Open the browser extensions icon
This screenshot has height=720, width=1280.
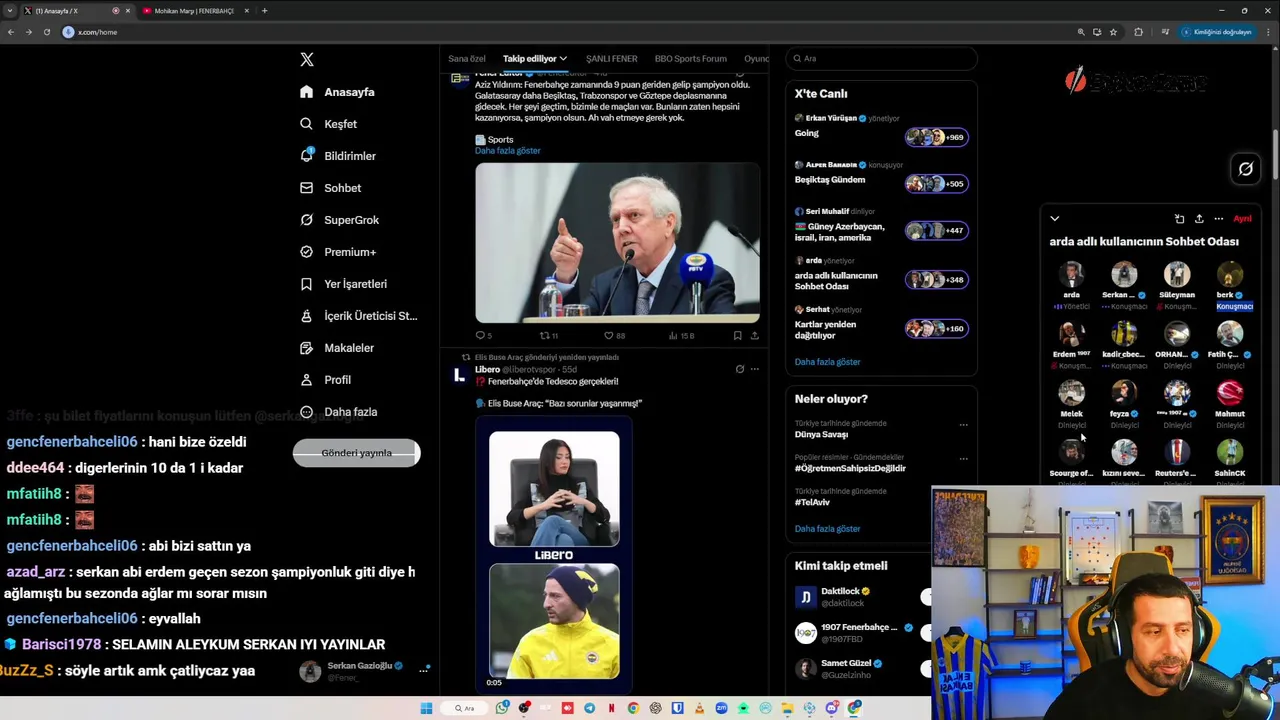pos(1138,32)
